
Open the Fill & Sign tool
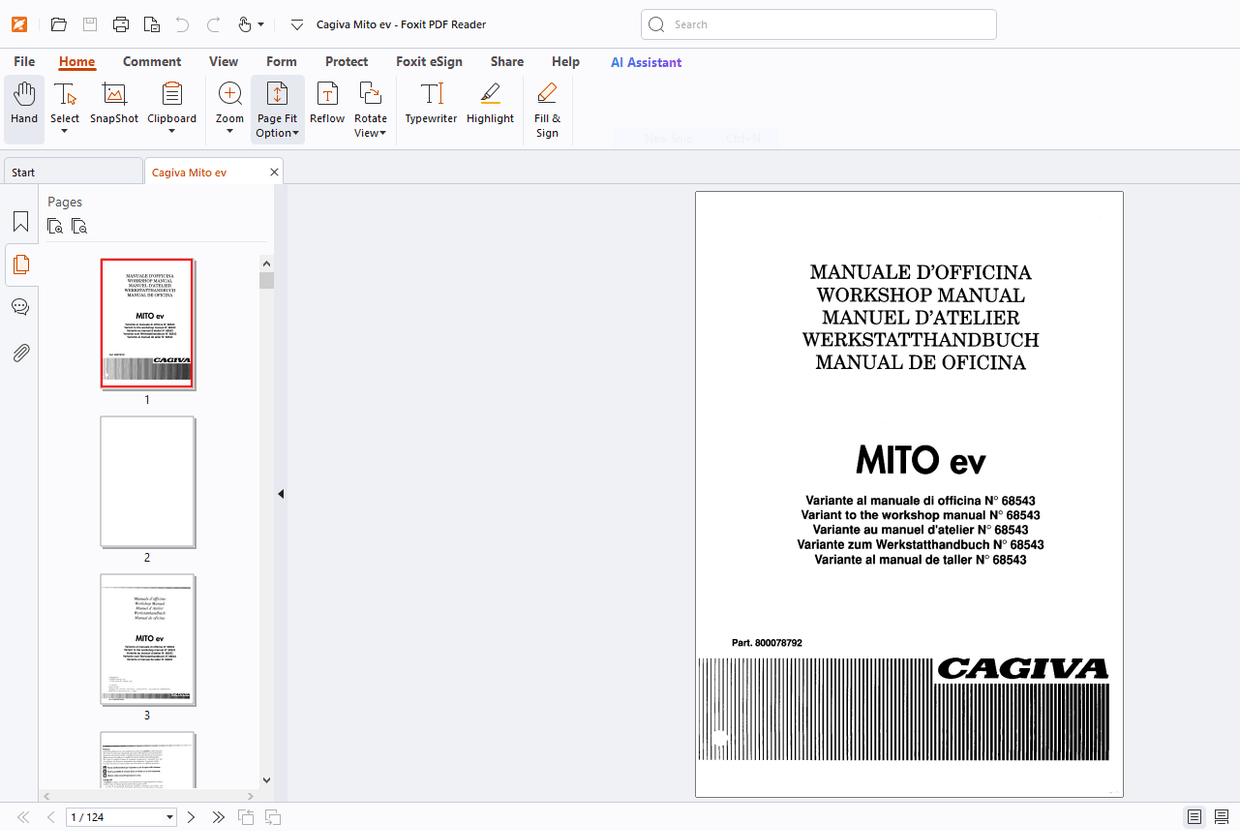(x=547, y=110)
